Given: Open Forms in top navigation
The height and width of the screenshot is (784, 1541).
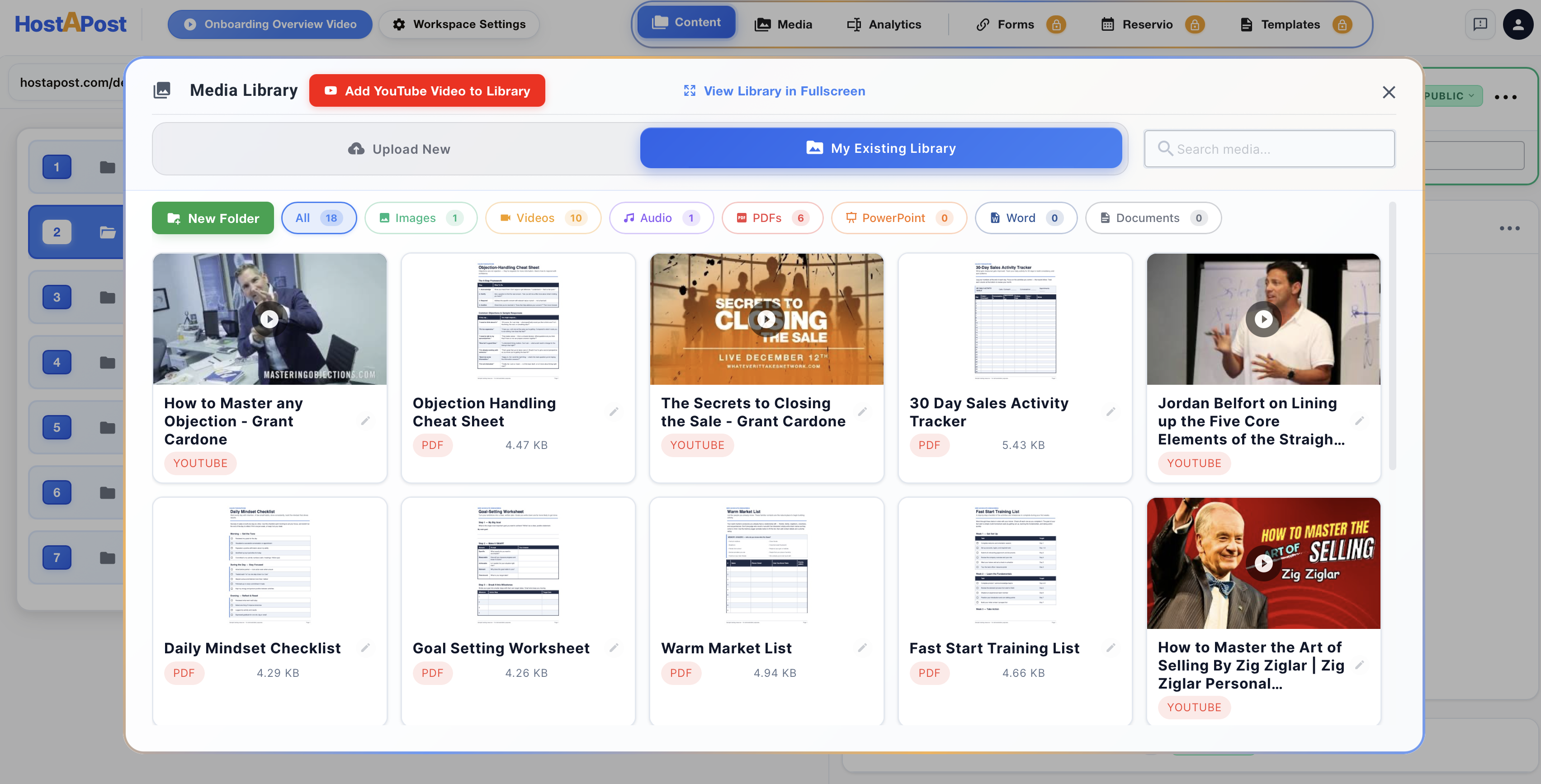Looking at the screenshot, I should pyautogui.click(x=1005, y=24).
